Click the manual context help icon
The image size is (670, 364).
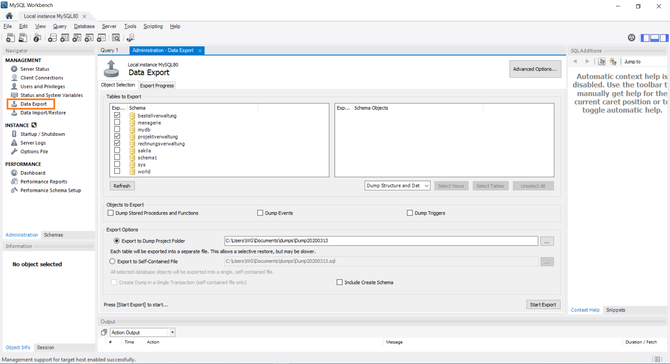pos(602,62)
